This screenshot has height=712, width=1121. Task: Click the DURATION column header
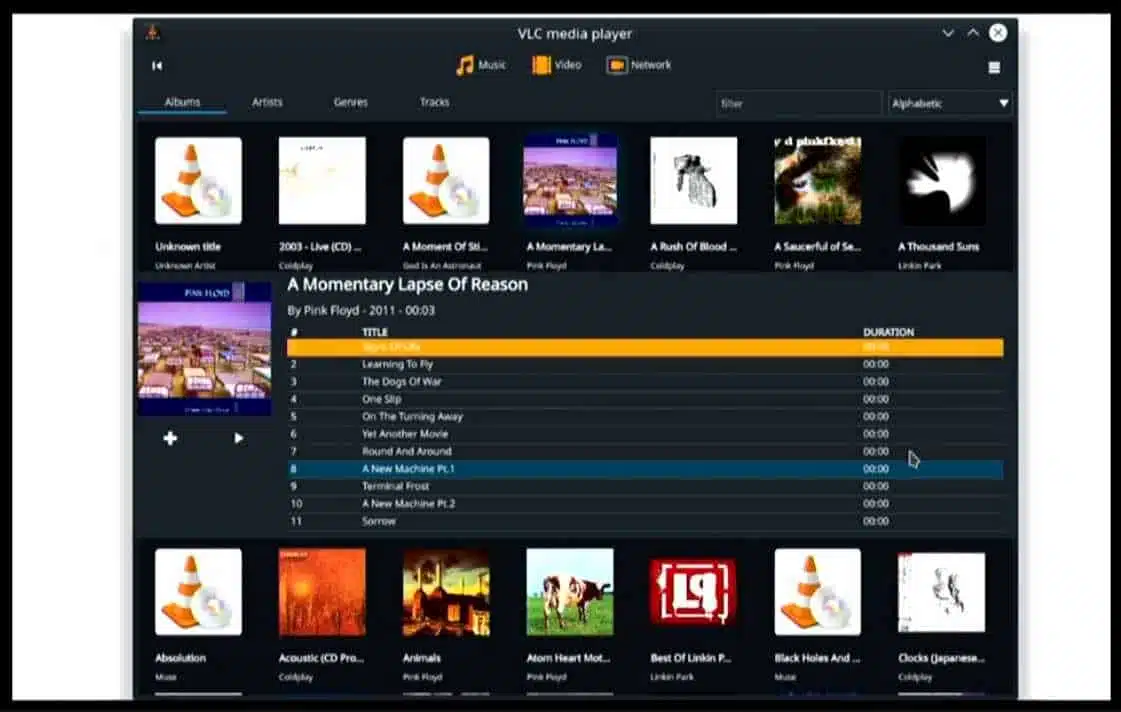tap(888, 332)
